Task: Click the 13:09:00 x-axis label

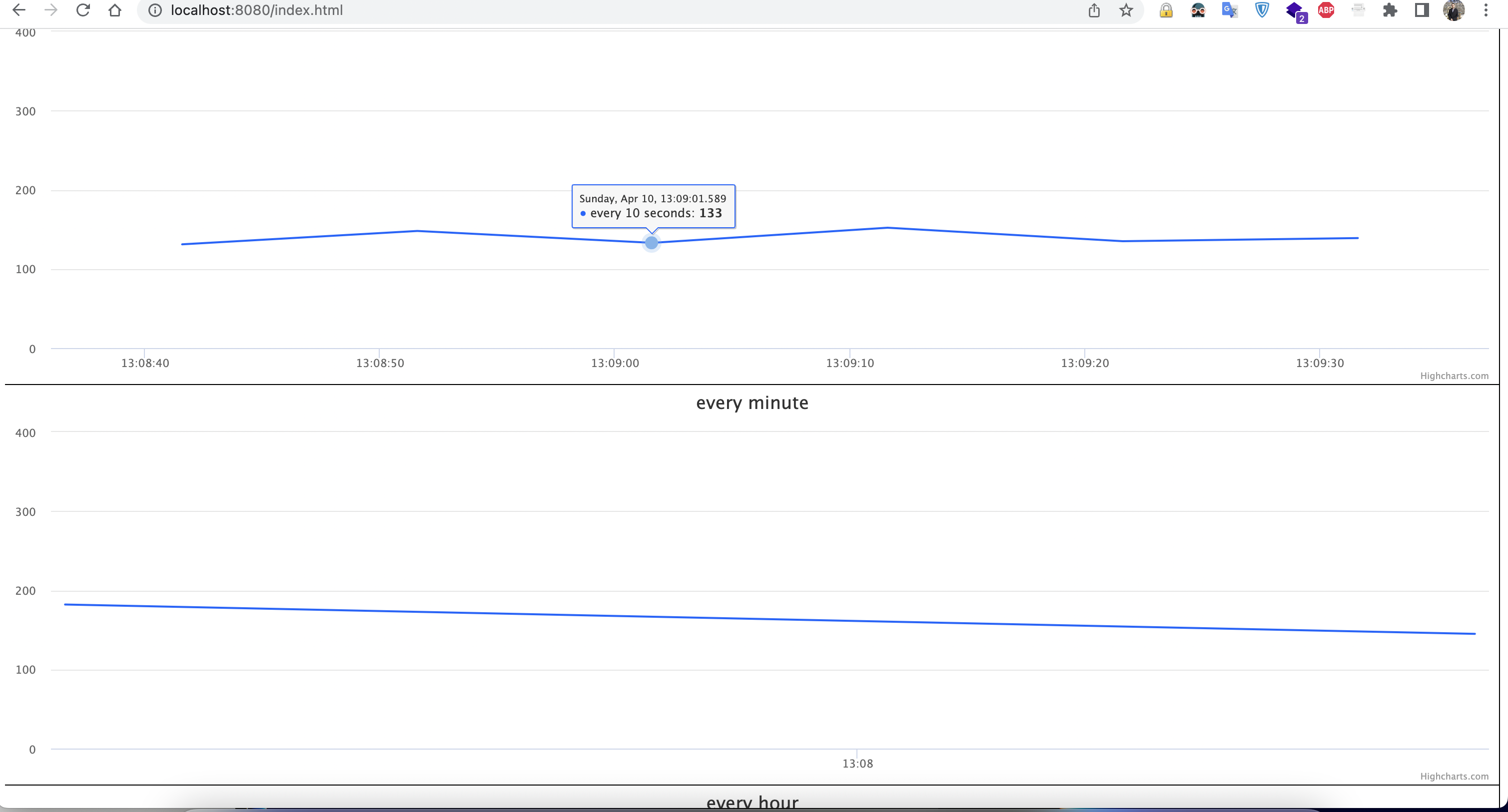Action: tap(615, 363)
